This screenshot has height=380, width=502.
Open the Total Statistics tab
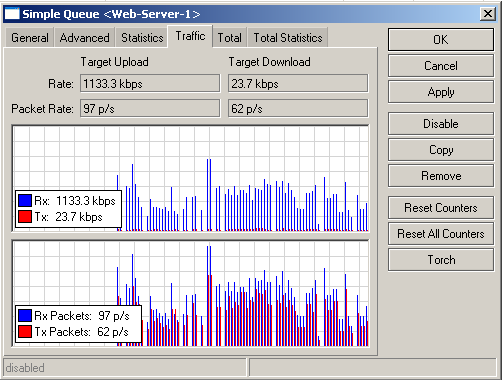point(288,38)
